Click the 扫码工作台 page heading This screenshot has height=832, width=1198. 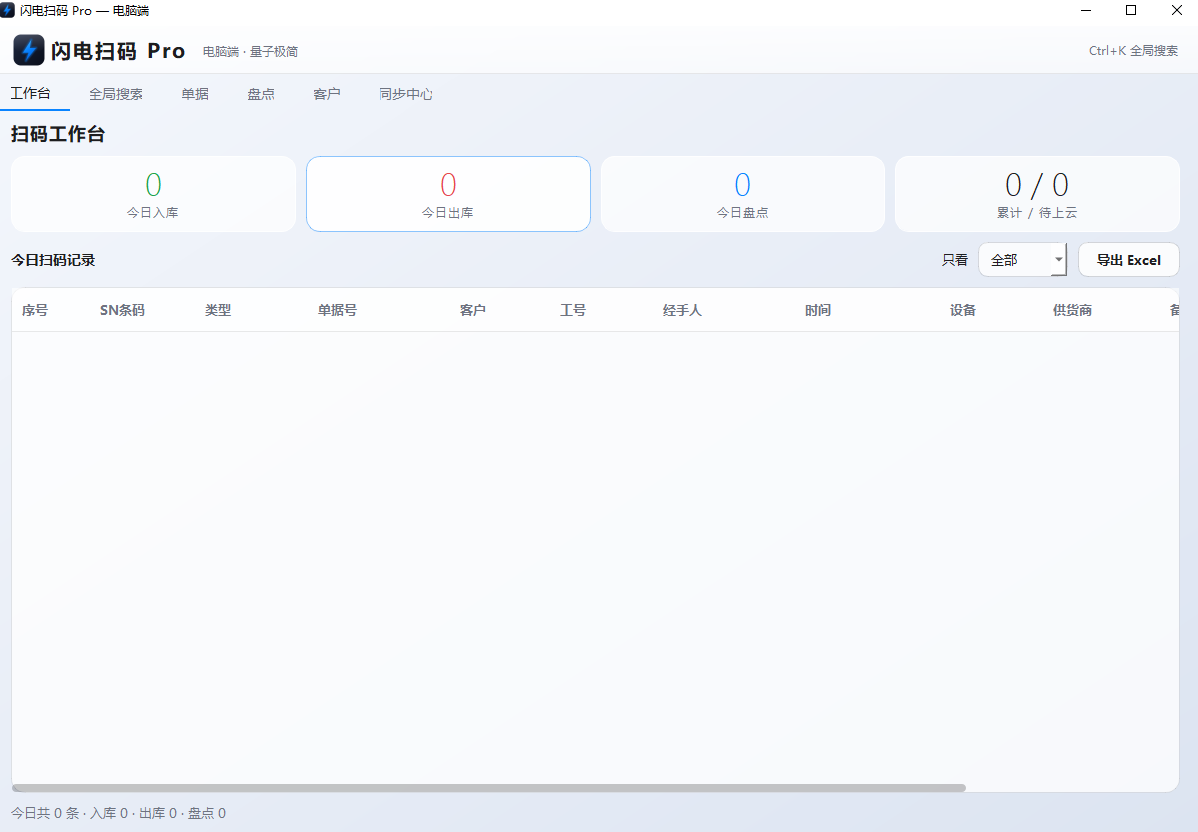pyautogui.click(x=58, y=134)
